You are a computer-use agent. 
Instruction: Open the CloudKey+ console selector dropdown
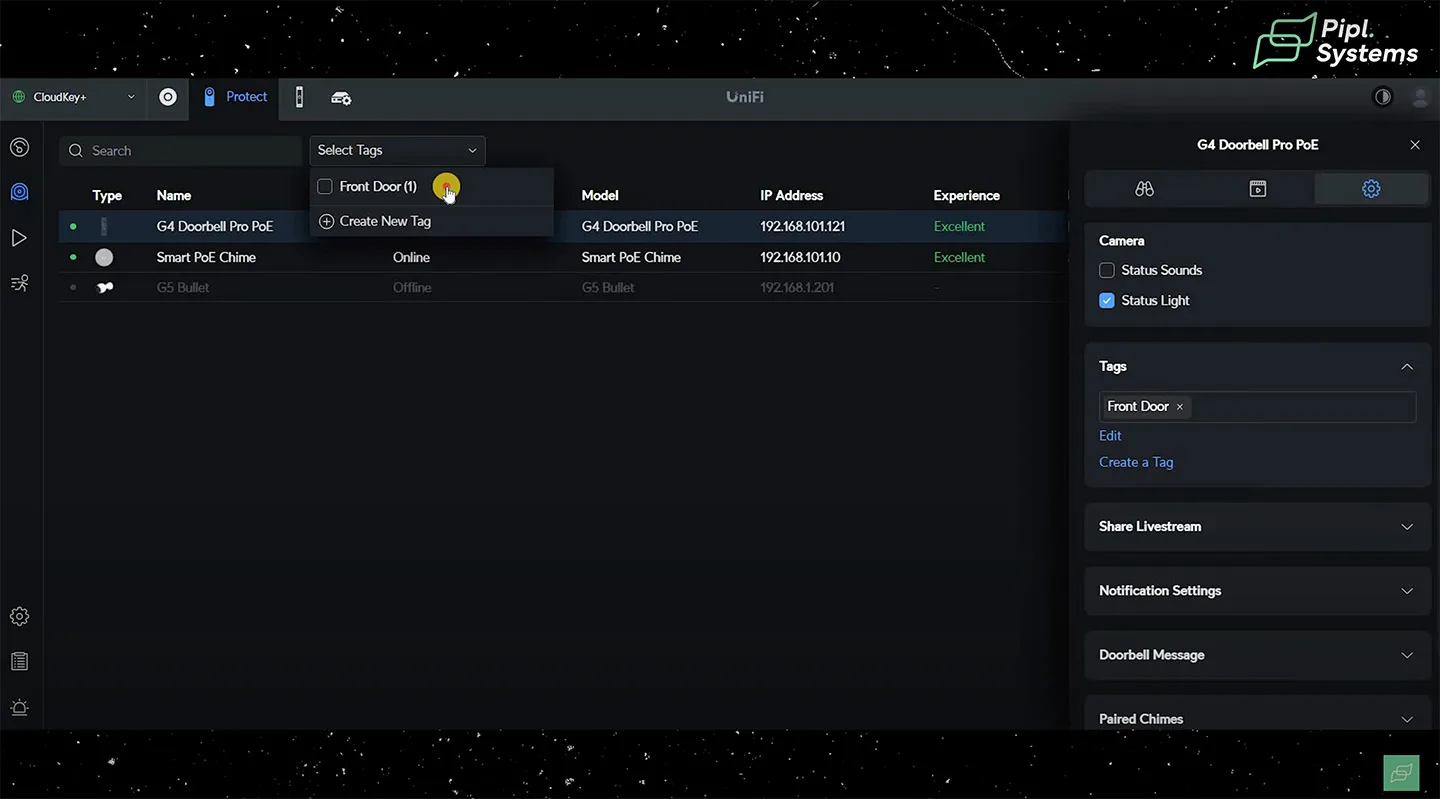[x=73, y=97]
